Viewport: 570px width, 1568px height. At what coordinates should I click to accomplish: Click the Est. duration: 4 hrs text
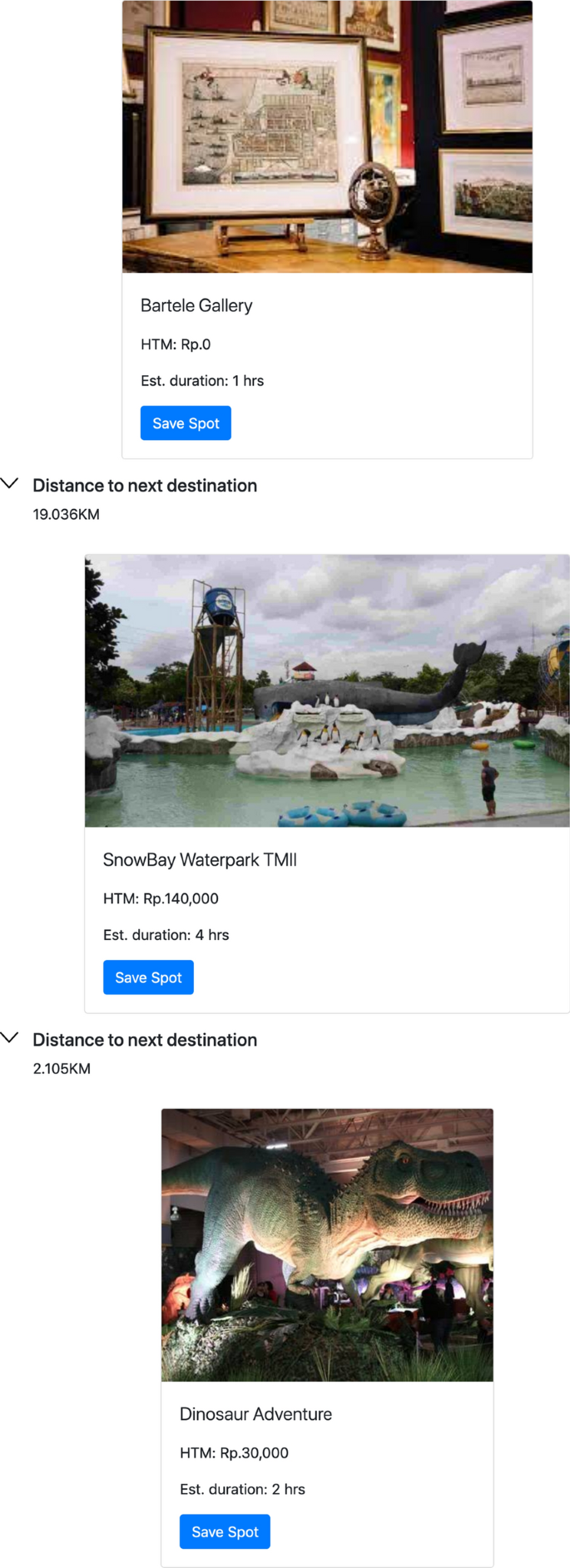(166, 935)
